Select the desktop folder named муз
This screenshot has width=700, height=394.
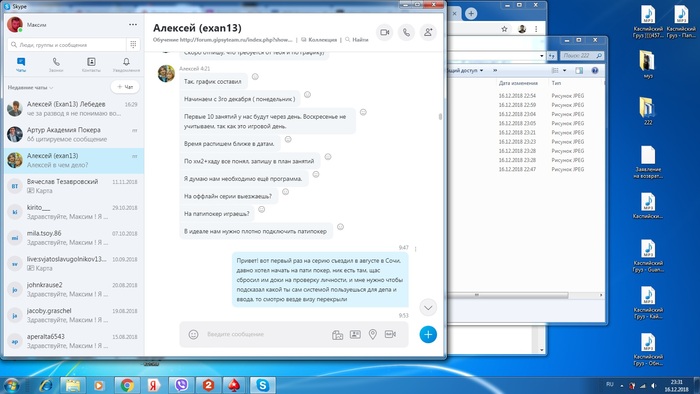(648, 64)
